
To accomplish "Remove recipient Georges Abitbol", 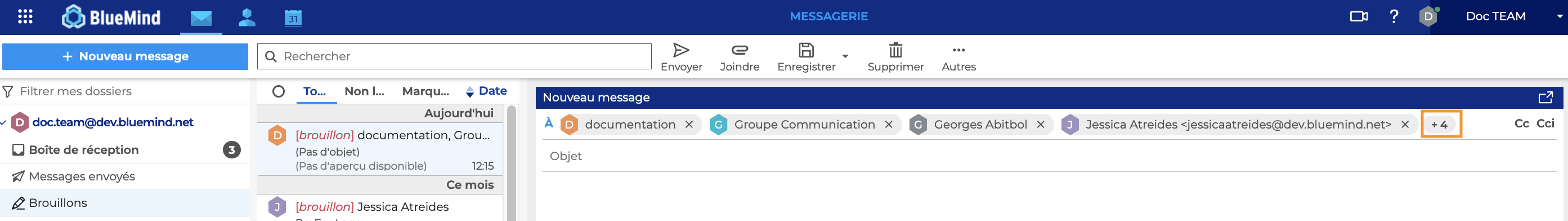I will pos(1040,125).
